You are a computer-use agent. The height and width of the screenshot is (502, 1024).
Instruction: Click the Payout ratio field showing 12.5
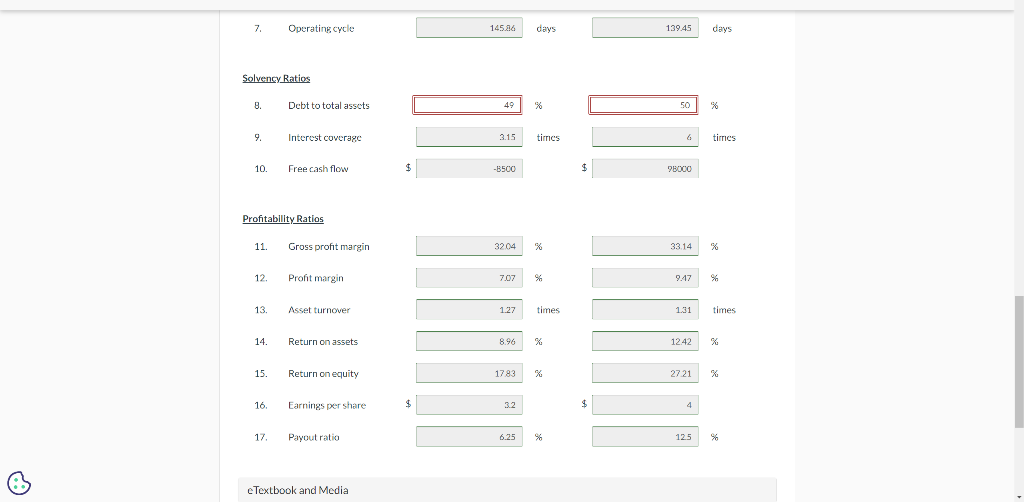pos(645,437)
